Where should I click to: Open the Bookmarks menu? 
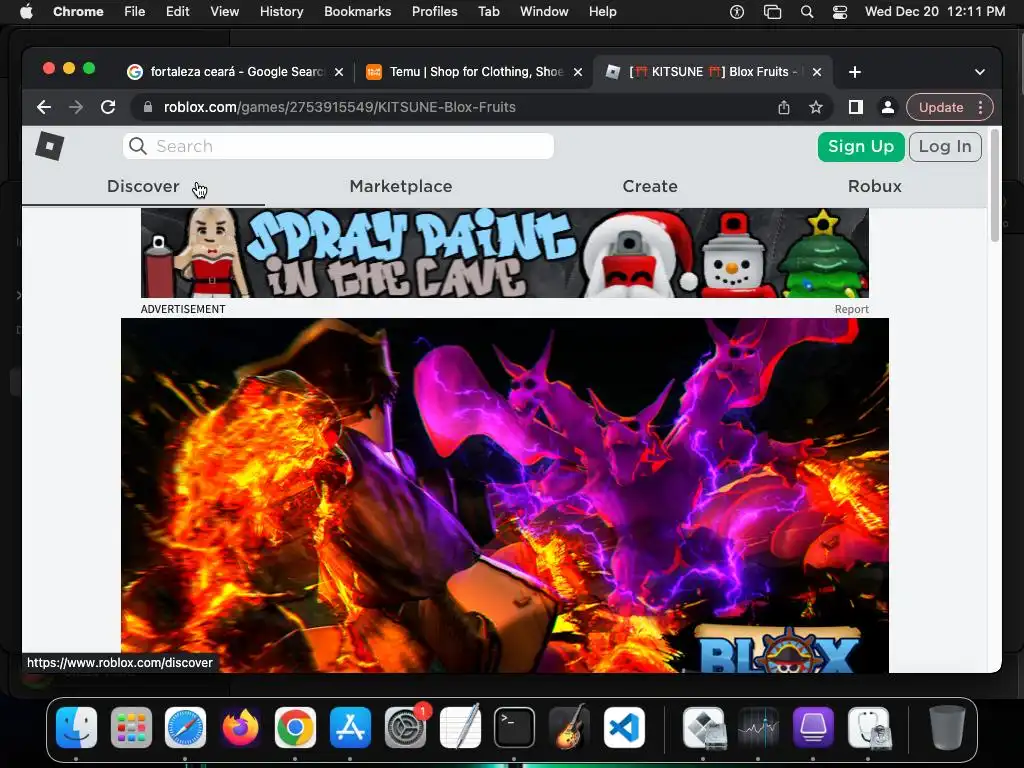357,11
